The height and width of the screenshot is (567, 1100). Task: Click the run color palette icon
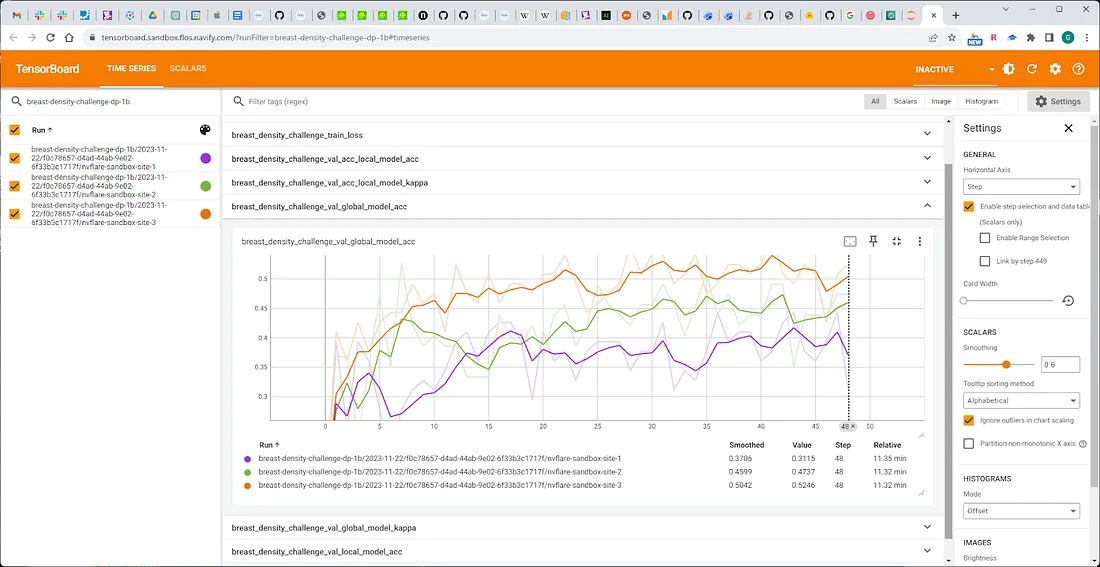pos(205,130)
